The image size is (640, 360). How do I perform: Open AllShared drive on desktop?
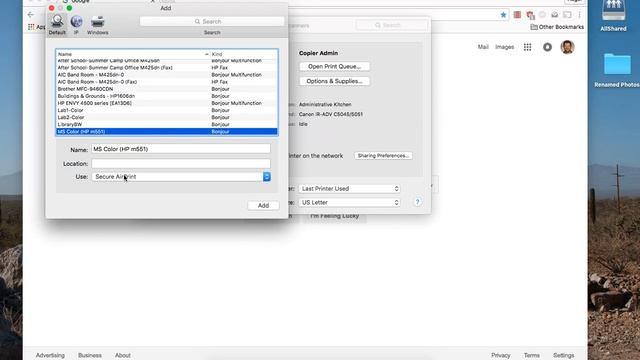click(x=613, y=16)
